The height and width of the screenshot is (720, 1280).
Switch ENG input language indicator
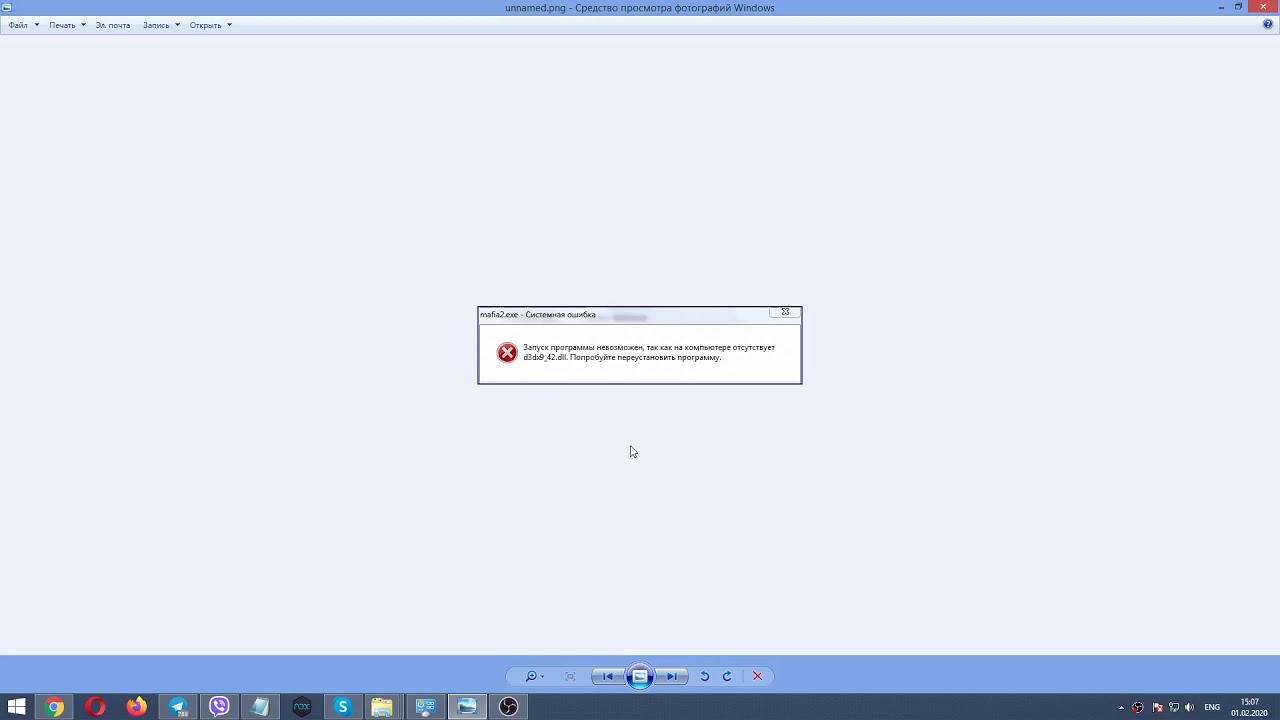click(x=1212, y=708)
